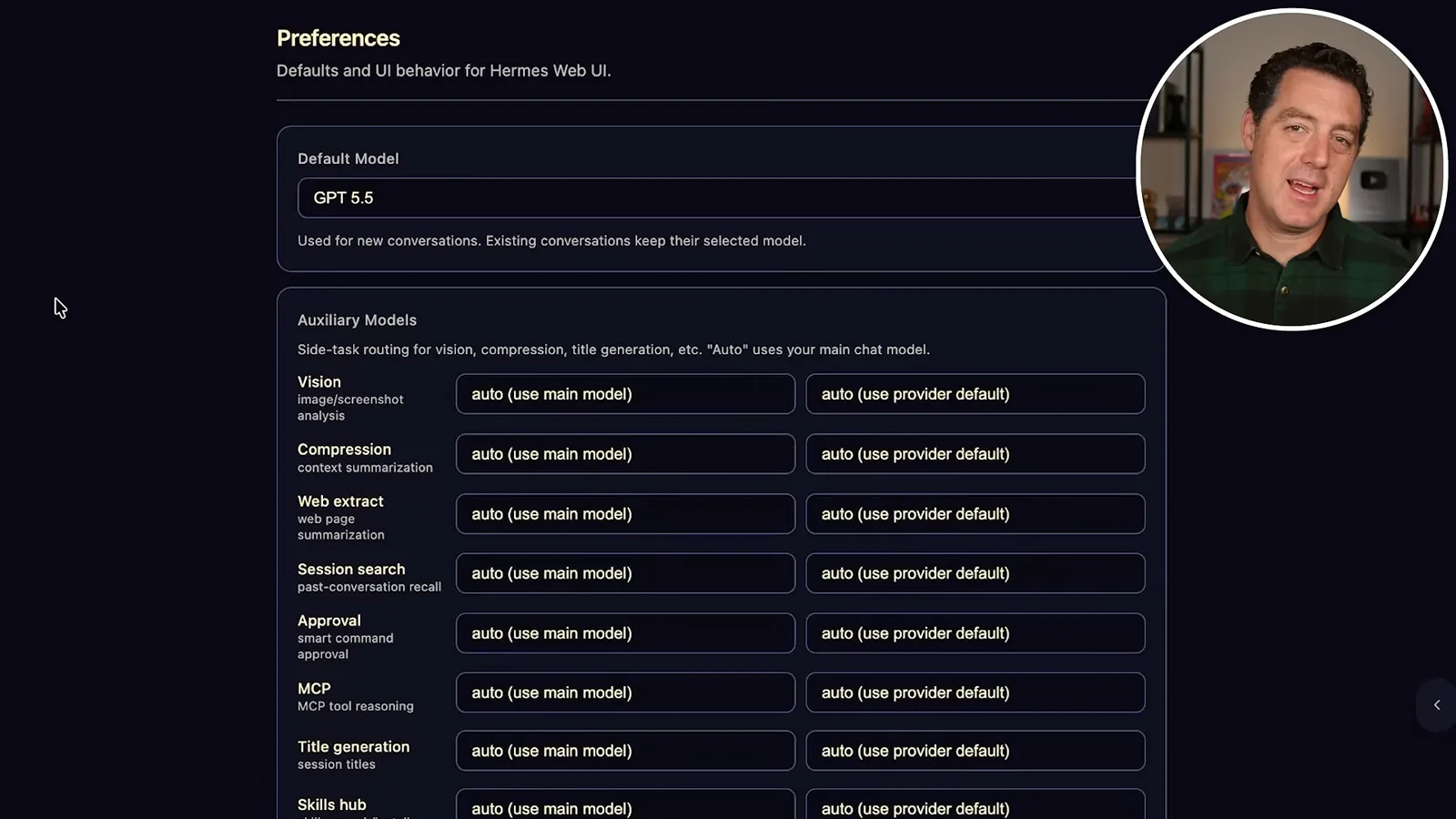Screen dimensions: 1456x819
Task: Open Compression provider default dropdown
Action: click(x=976, y=454)
